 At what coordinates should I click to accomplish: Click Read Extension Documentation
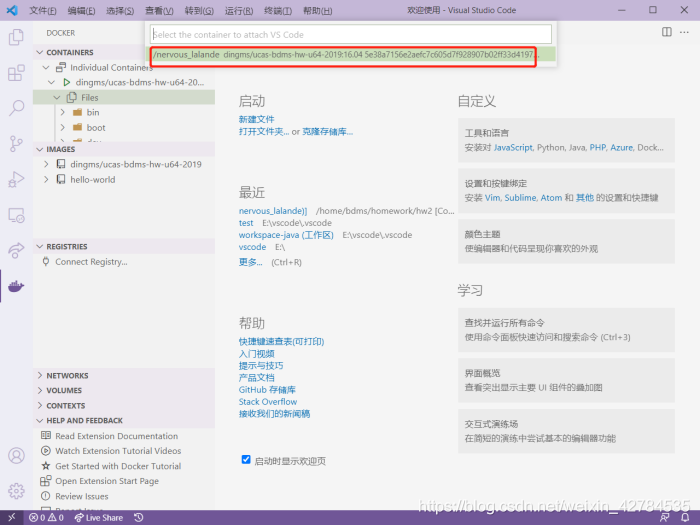click(117, 436)
